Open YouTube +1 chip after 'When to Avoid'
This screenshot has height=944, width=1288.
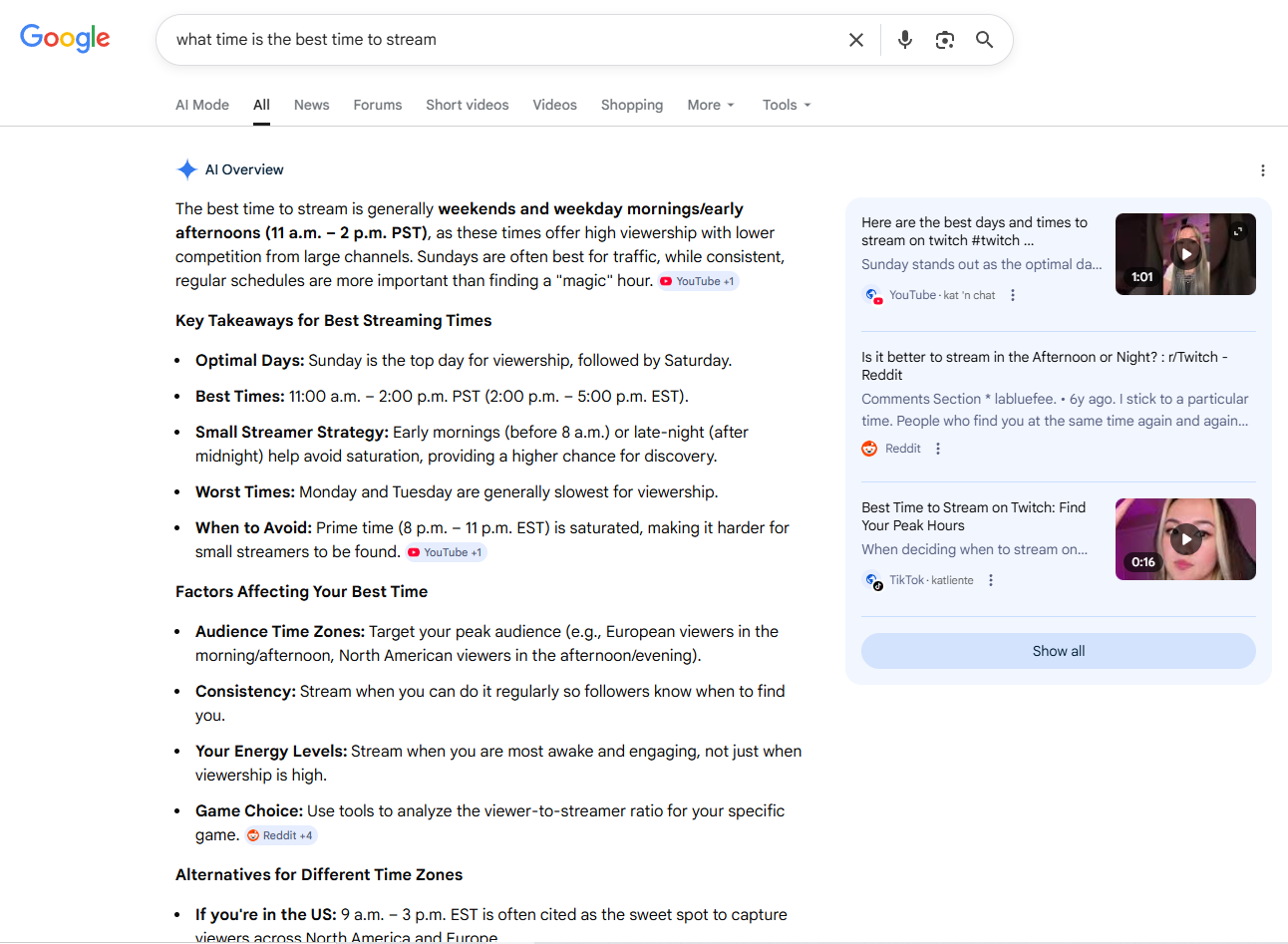coord(447,552)
